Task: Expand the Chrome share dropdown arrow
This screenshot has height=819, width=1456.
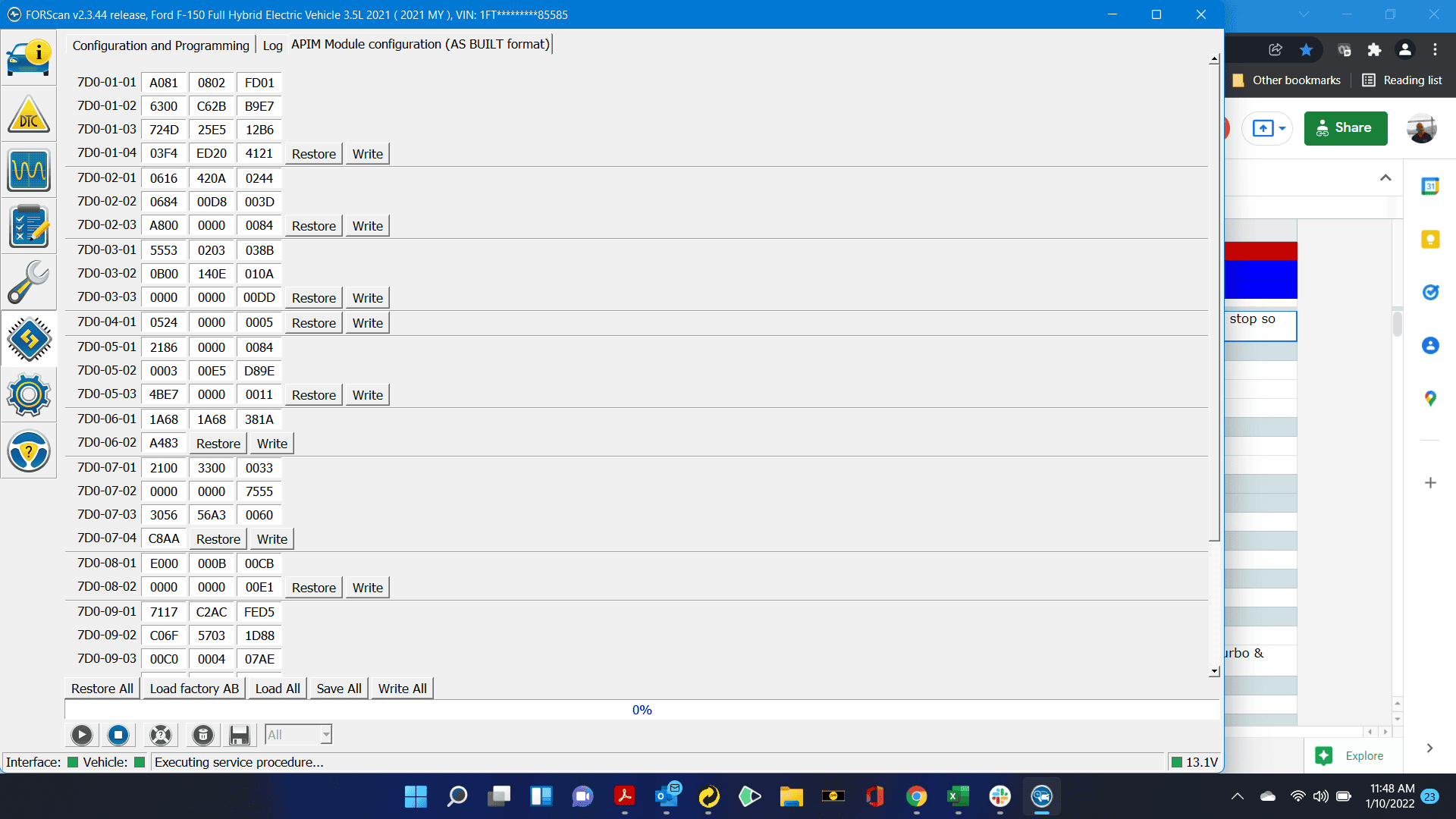Action: (1282, 128)
